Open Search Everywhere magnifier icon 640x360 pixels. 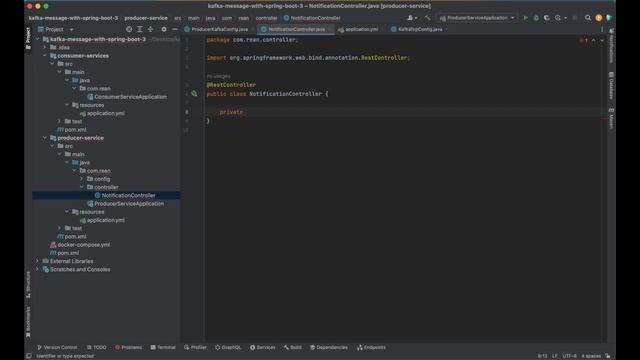[x=588, y=18]
